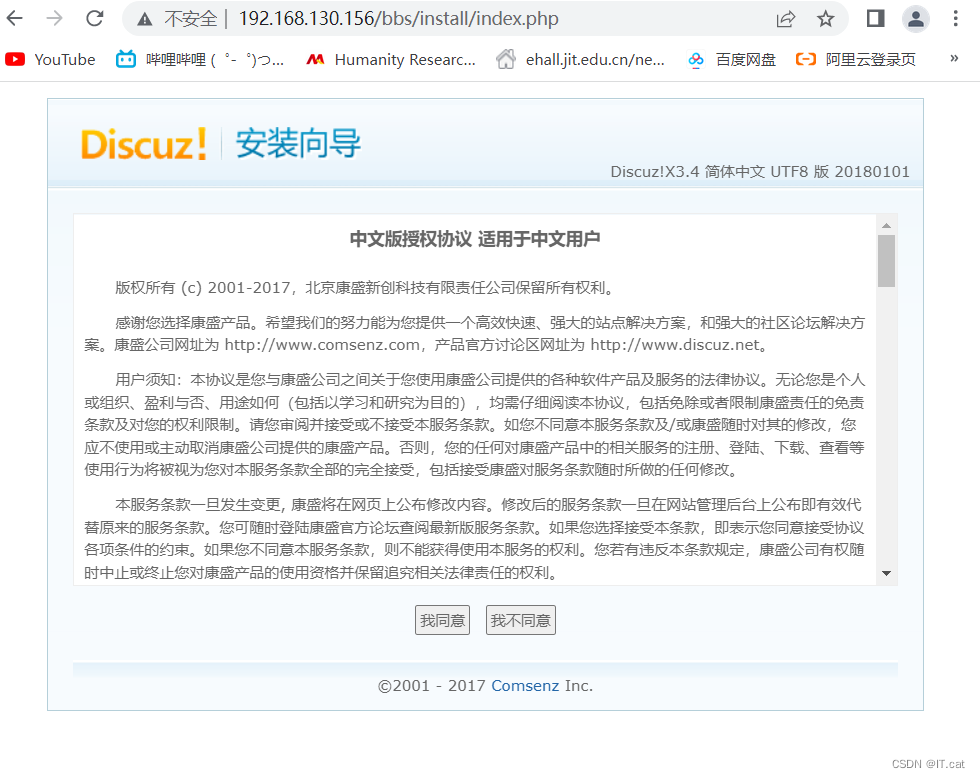This screenshot has width=980, height=778.
Task: Open the 阿里云登录页 bookmark
Action: (x=856, y=59)
